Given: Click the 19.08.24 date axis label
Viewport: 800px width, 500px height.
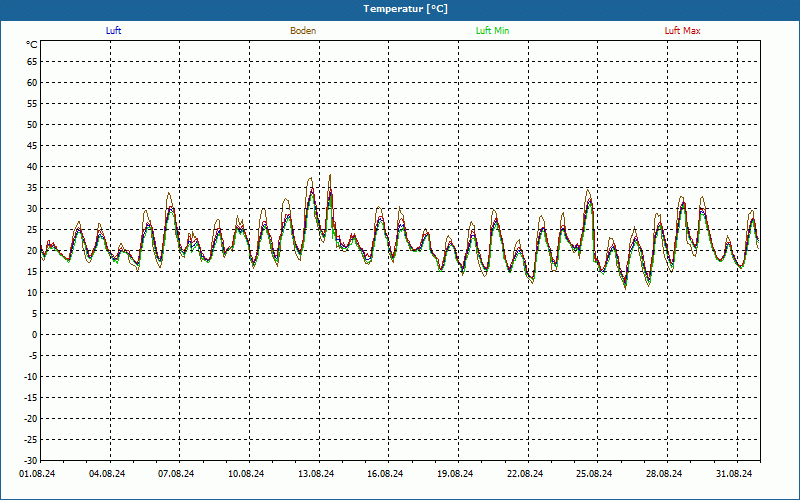Looking at the screenshot, I should (x=455, y=474).
